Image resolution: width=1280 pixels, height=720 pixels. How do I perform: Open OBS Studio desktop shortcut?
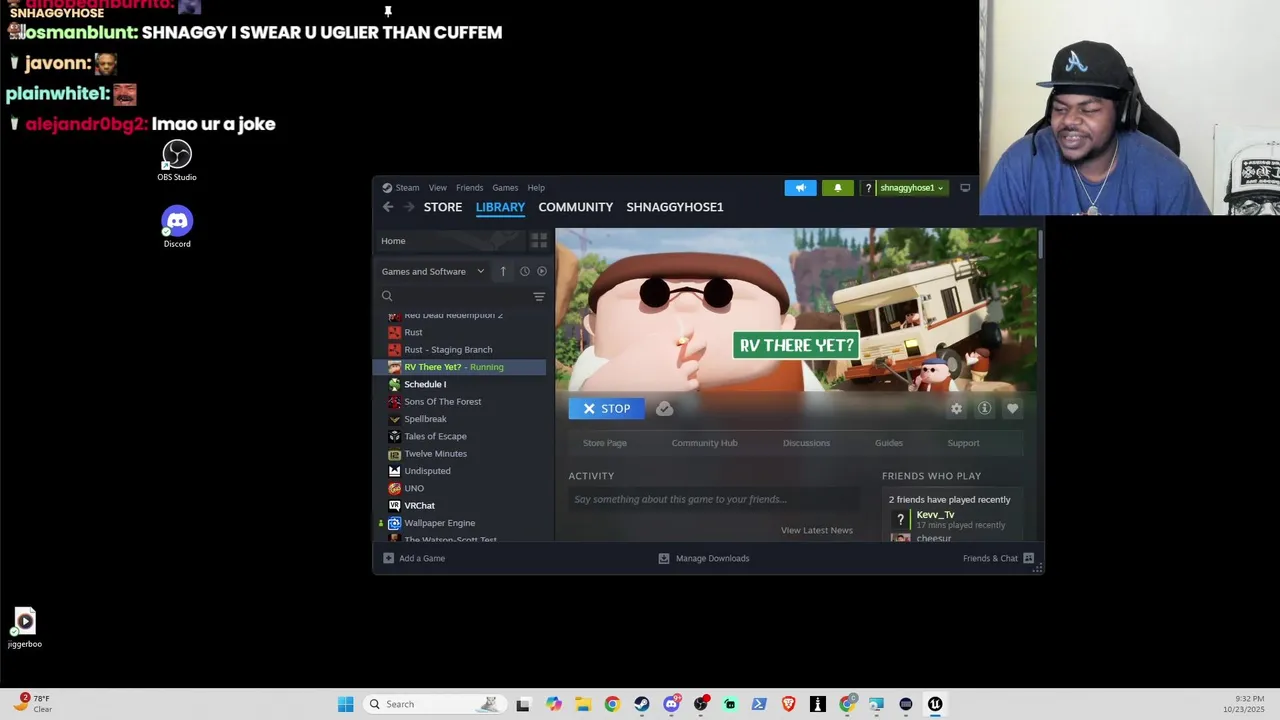[x=177, y=161]
